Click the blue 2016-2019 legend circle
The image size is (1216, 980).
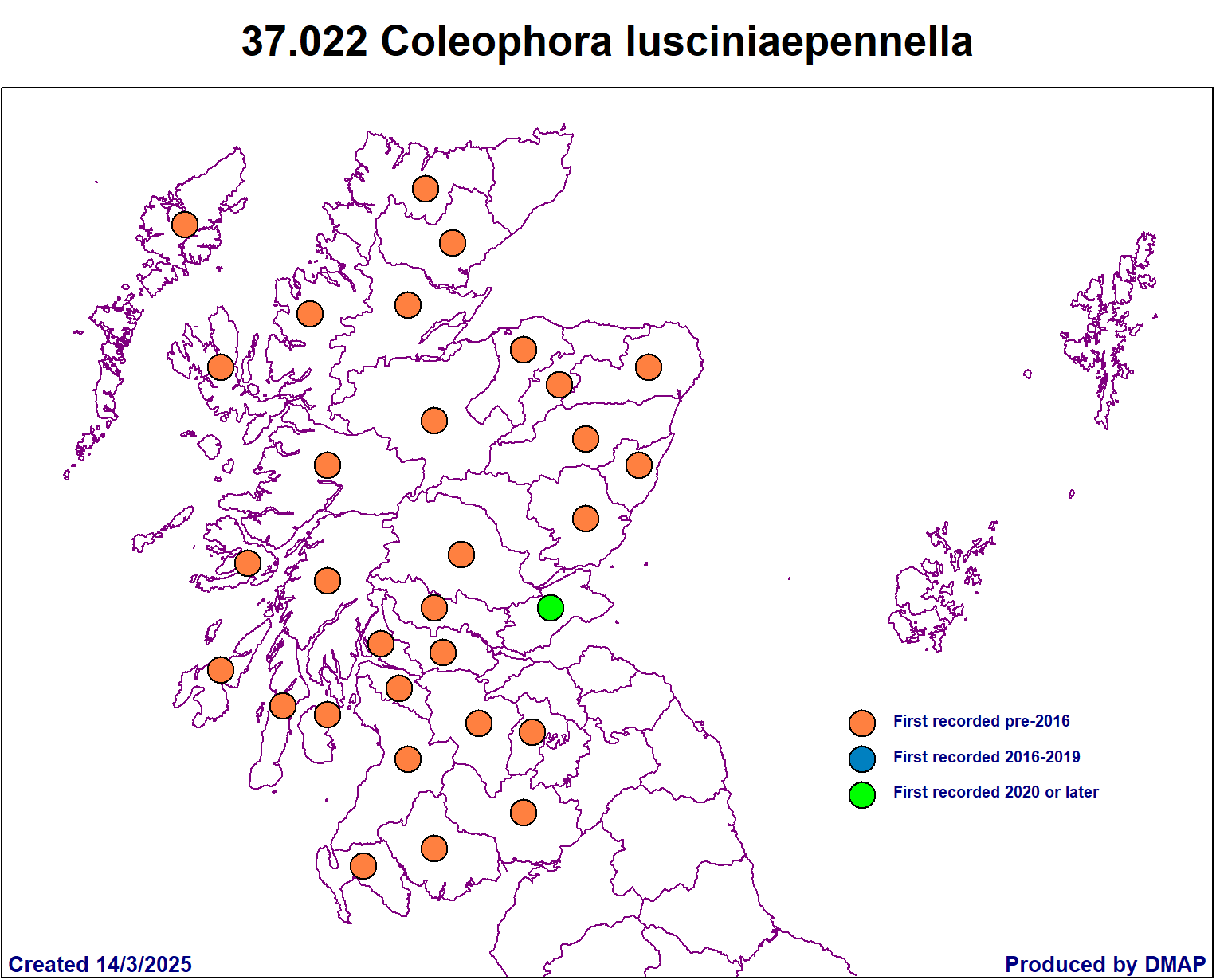click(x=862, y=759)
